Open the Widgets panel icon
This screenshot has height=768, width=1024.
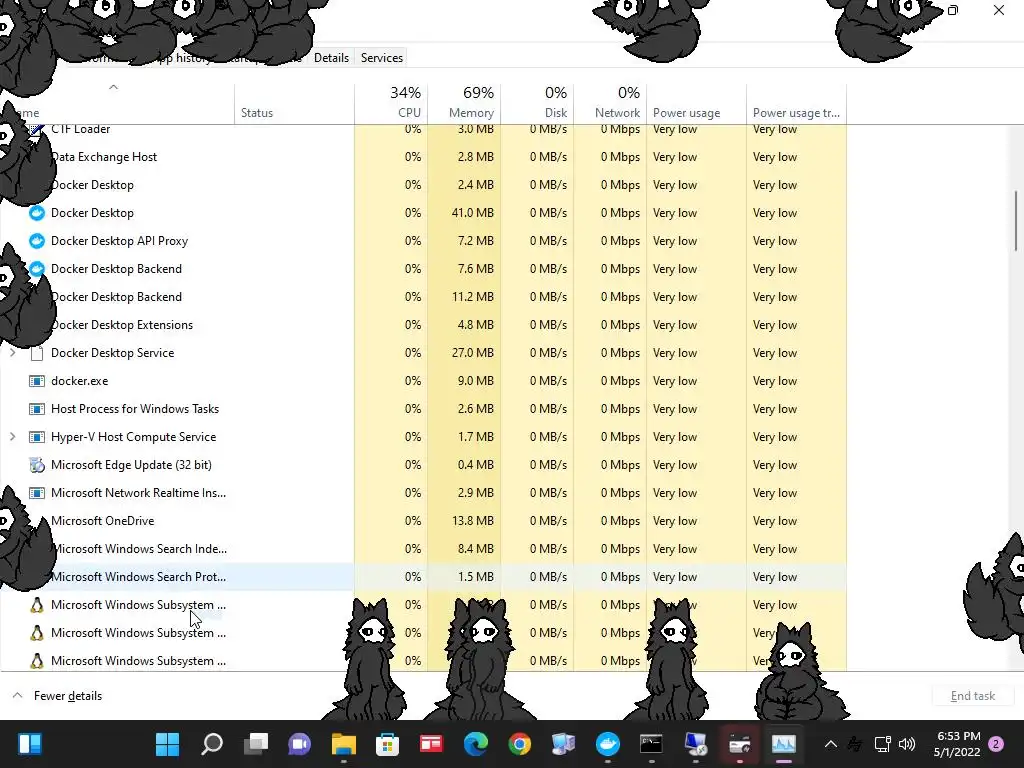tap(29, 744)
